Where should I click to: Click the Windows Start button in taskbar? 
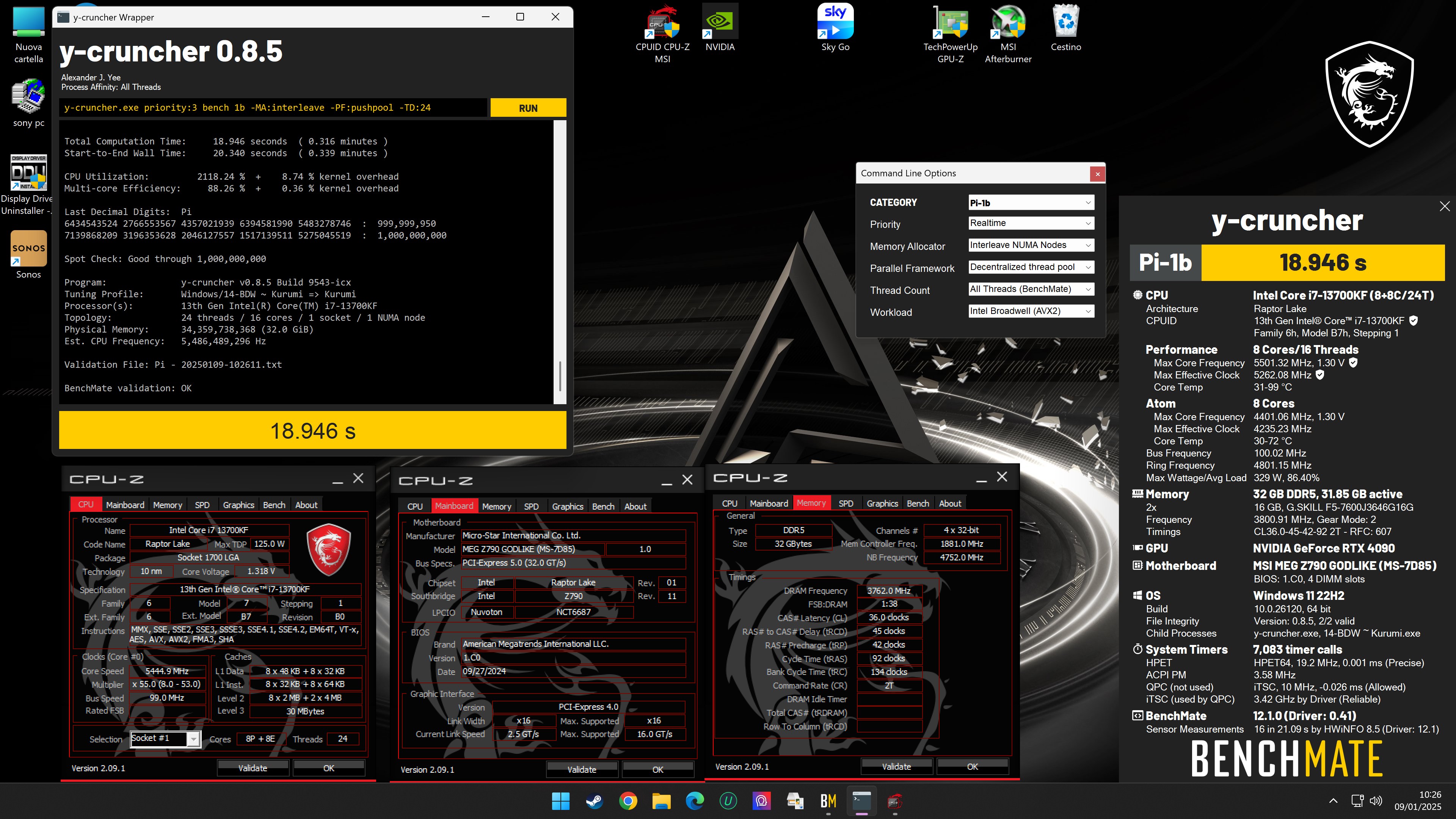coord(561,801)
